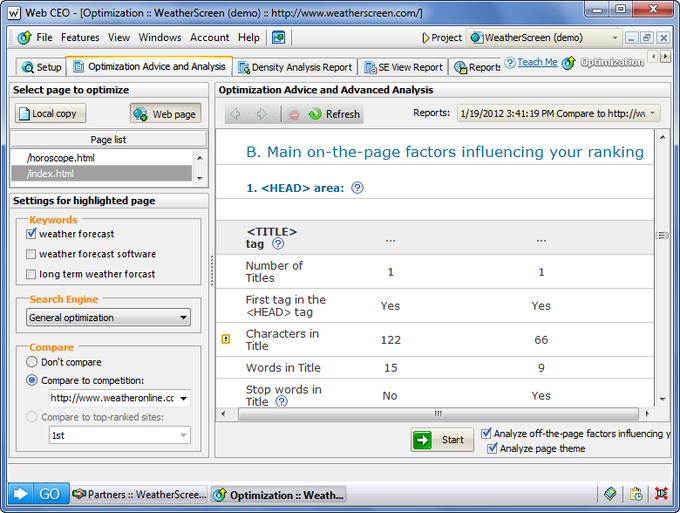Click the page list scroll up arrow
This screenshot has height=513, width=680.
click(x=199, y=158)
